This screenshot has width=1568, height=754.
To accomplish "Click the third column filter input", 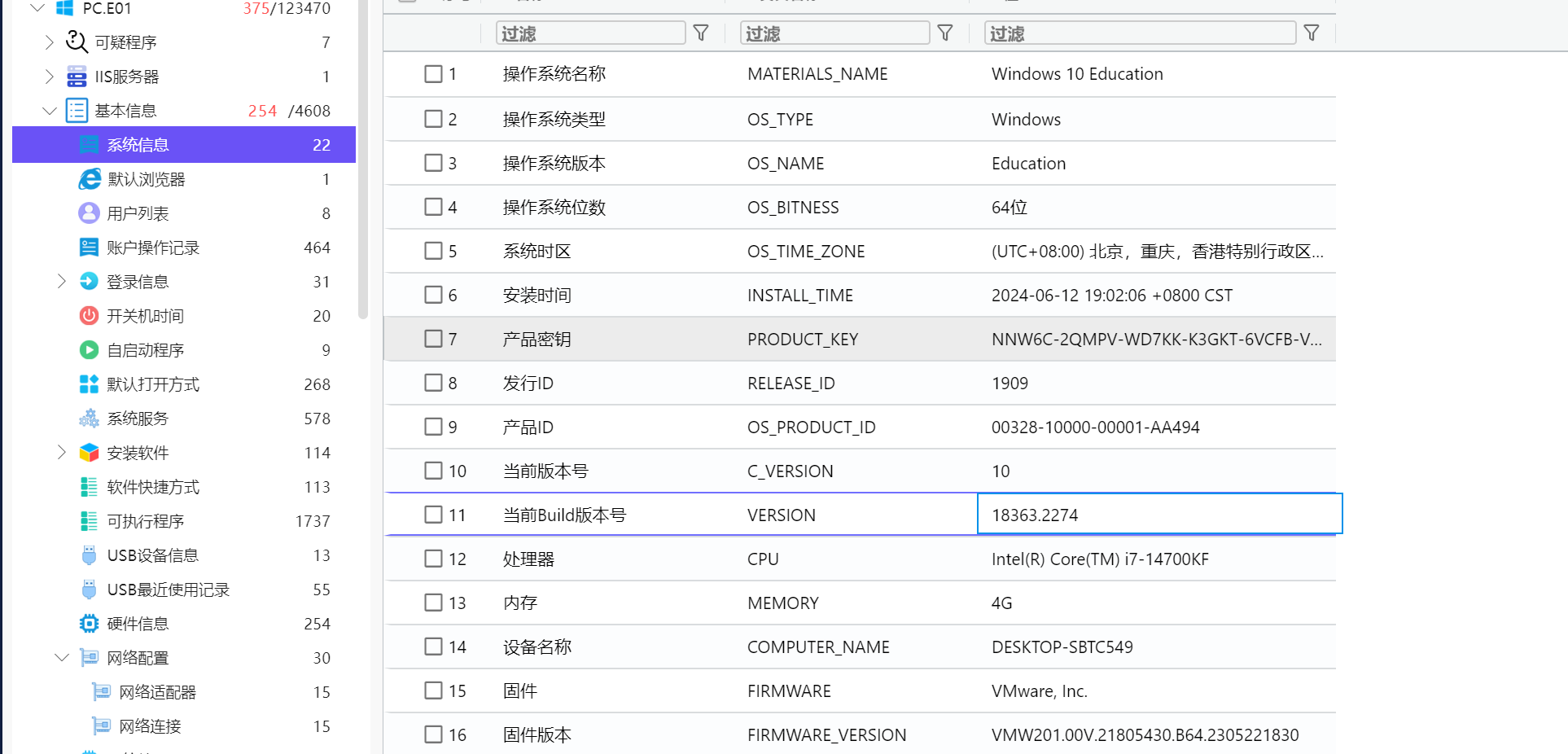I will (x=1140, y=33).
